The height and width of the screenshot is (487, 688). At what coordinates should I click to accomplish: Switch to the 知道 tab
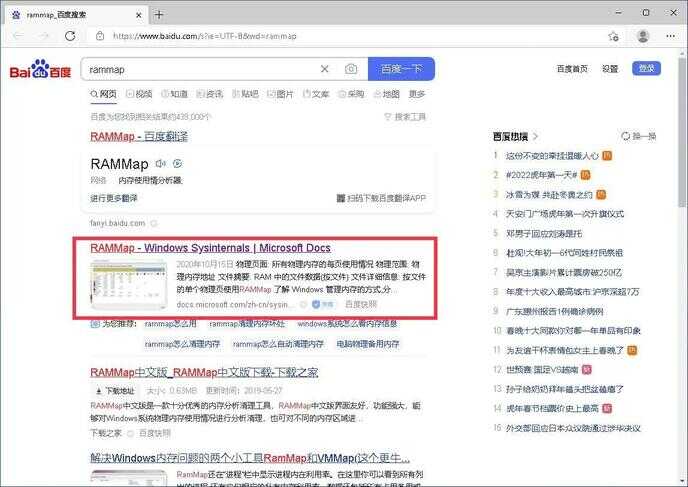[x=175, y=94]
